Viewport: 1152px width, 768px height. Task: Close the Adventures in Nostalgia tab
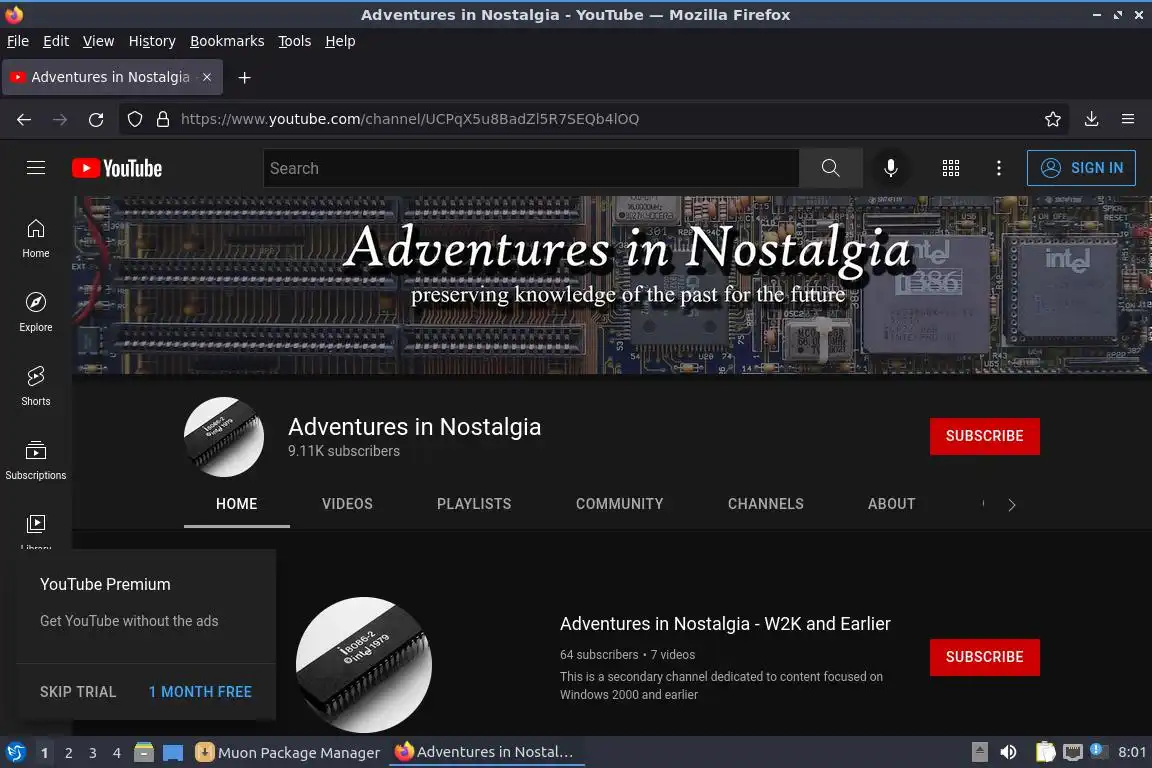(x=207, y=77)
